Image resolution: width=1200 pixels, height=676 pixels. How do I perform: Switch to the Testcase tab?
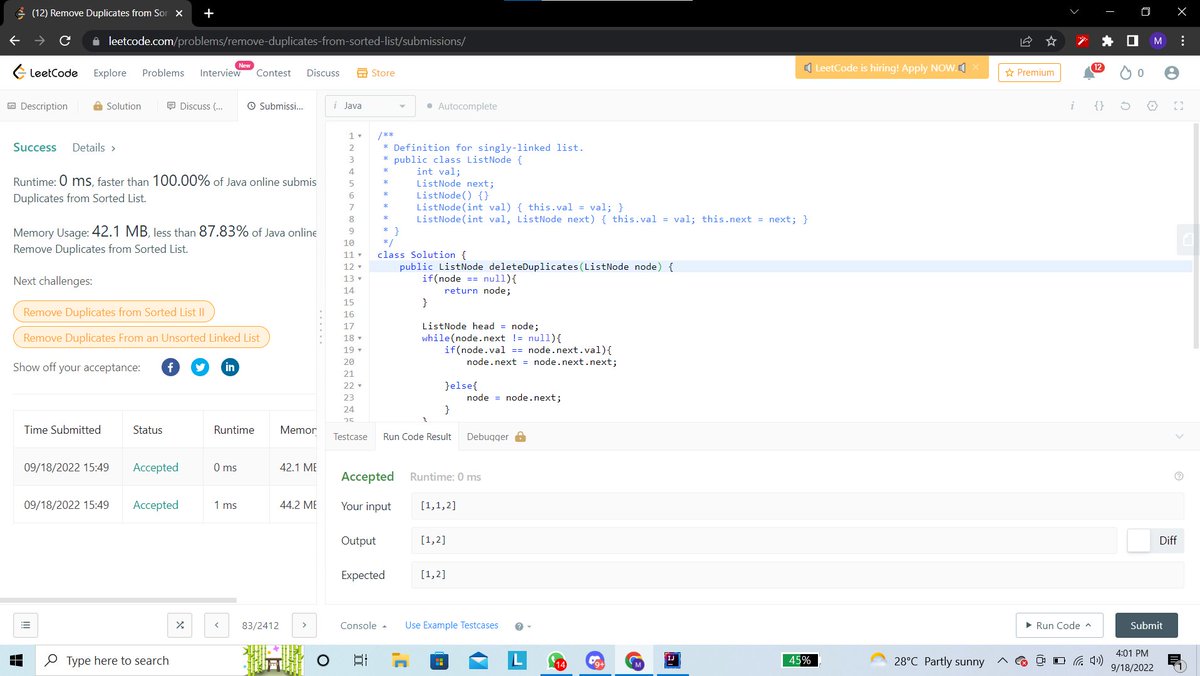pyautogui.click(x=350, y=437)
